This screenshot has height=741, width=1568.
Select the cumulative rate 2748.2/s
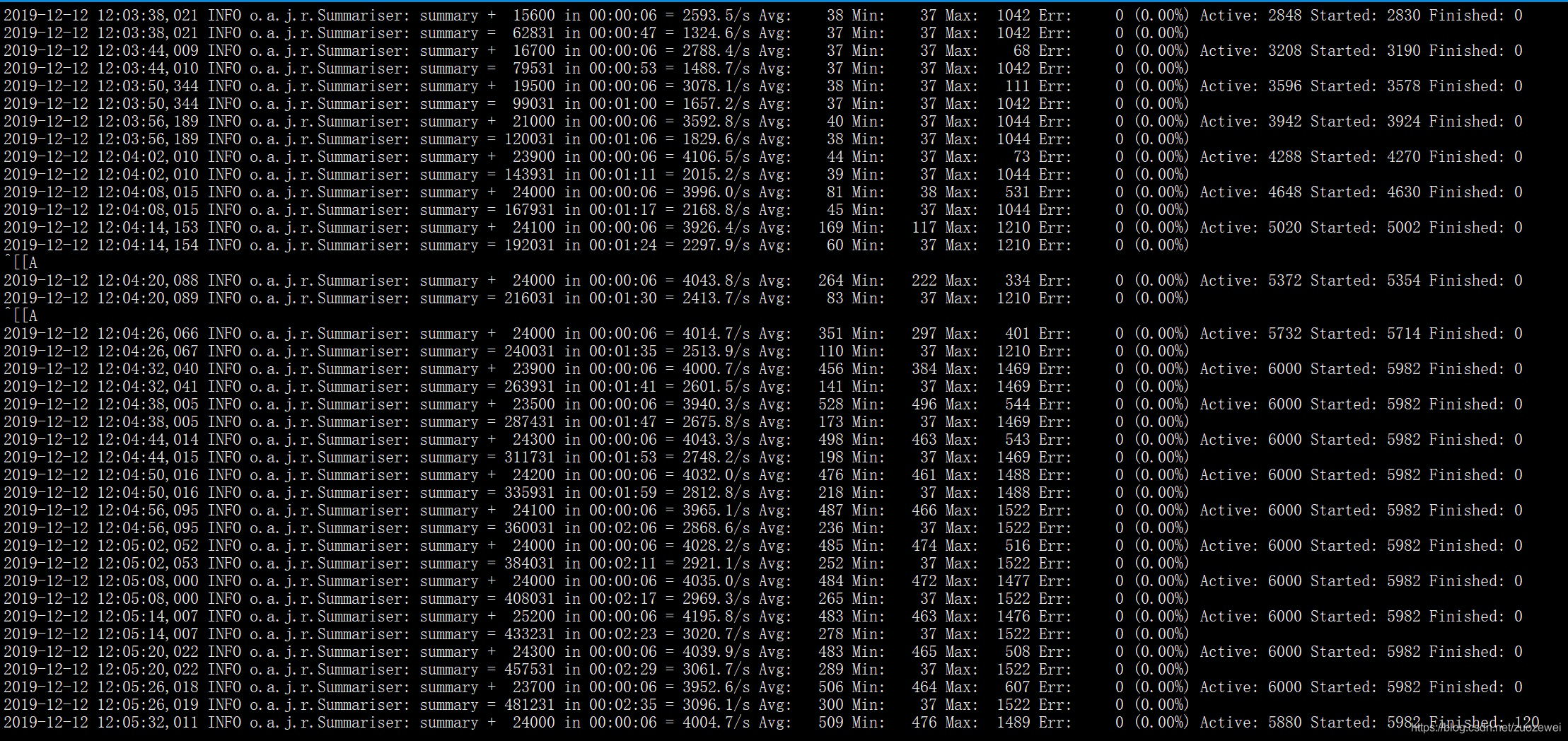tap(716, 457)
